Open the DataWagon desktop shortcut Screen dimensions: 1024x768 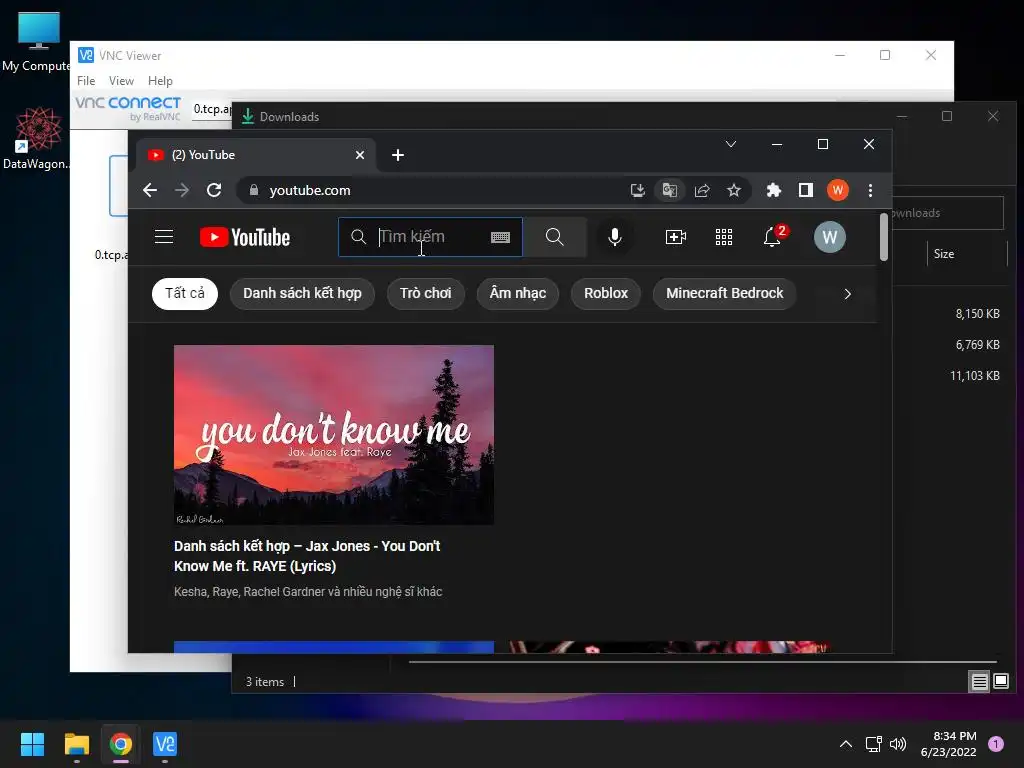(38, 138)
